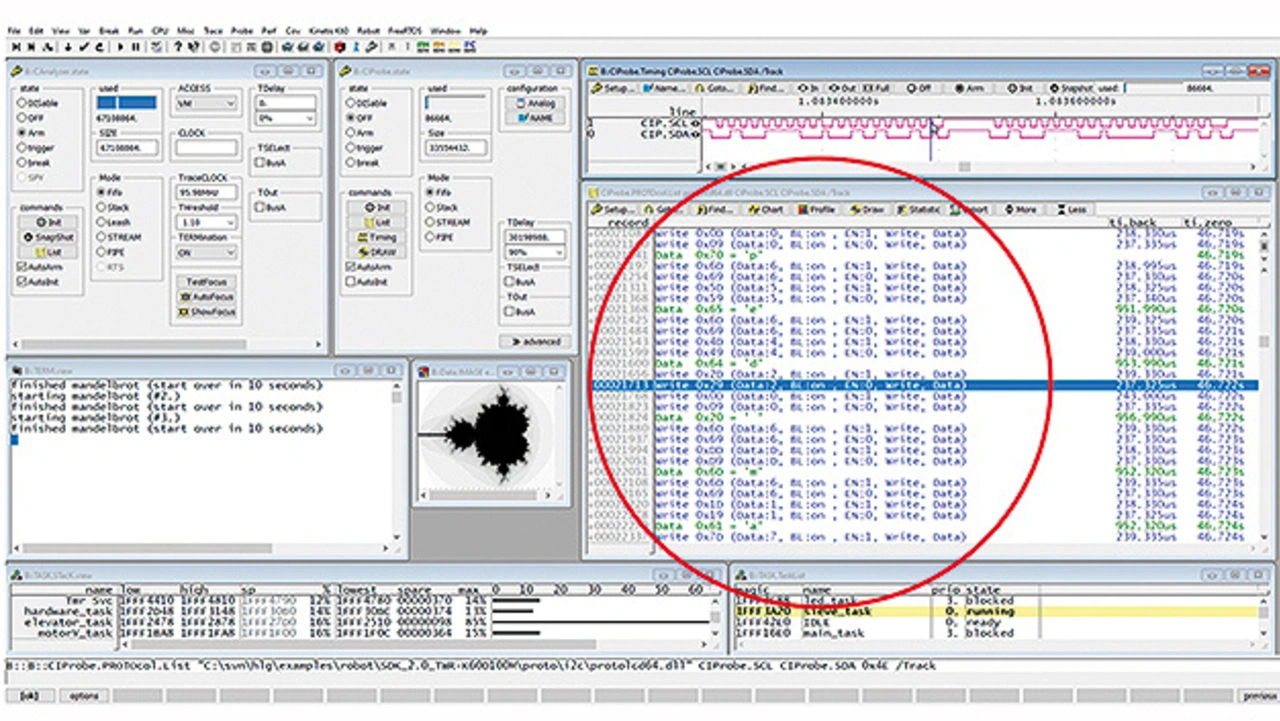Viewport: 1280px width, 721px height.
Task: Click the advanced button in CIProbe
Action: (535, 341)
